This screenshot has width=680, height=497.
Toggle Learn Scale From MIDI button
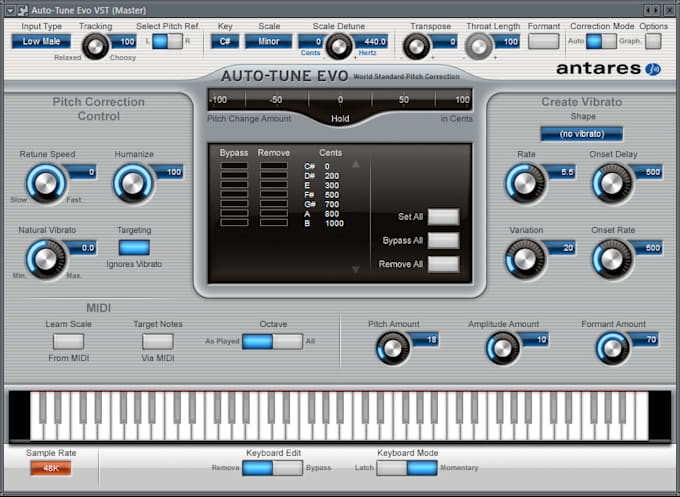[68, 341]
